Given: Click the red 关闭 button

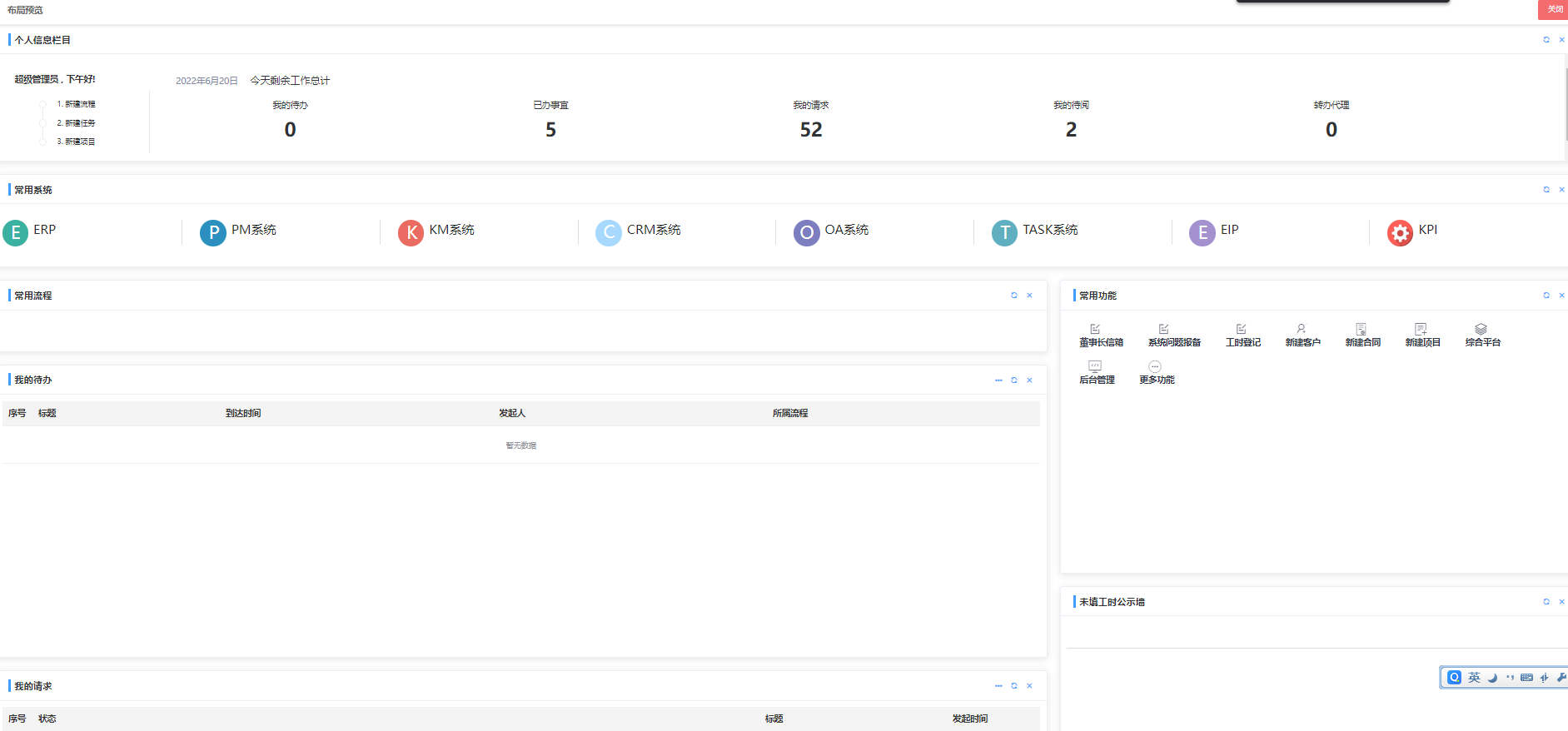Looking at the screenshot, I should point(1554,9).
